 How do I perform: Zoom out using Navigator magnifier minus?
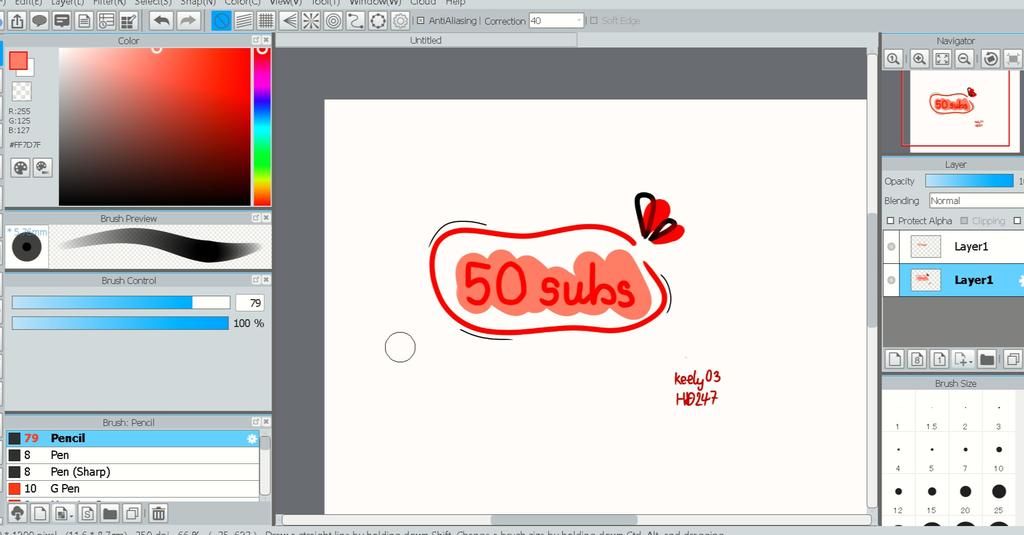964,59
